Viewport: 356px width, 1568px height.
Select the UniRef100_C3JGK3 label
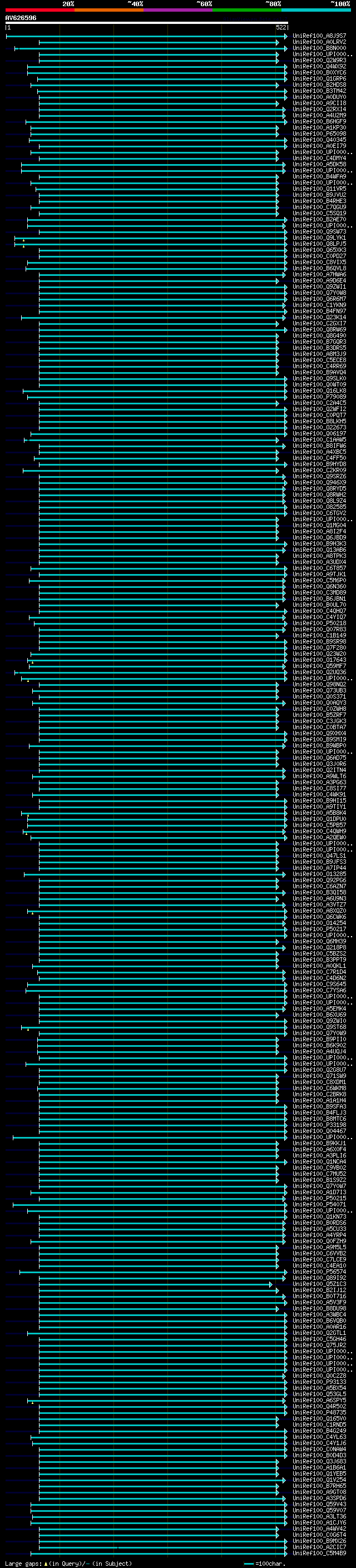tap(319, 721)
